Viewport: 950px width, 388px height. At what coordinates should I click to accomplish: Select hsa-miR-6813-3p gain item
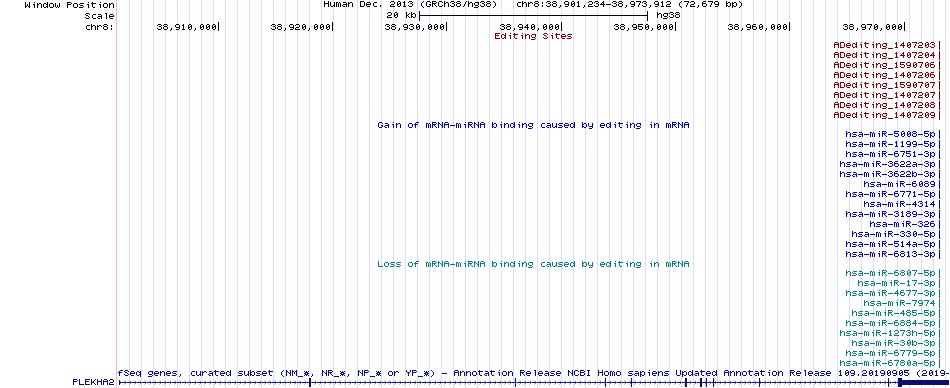(891, 255)
